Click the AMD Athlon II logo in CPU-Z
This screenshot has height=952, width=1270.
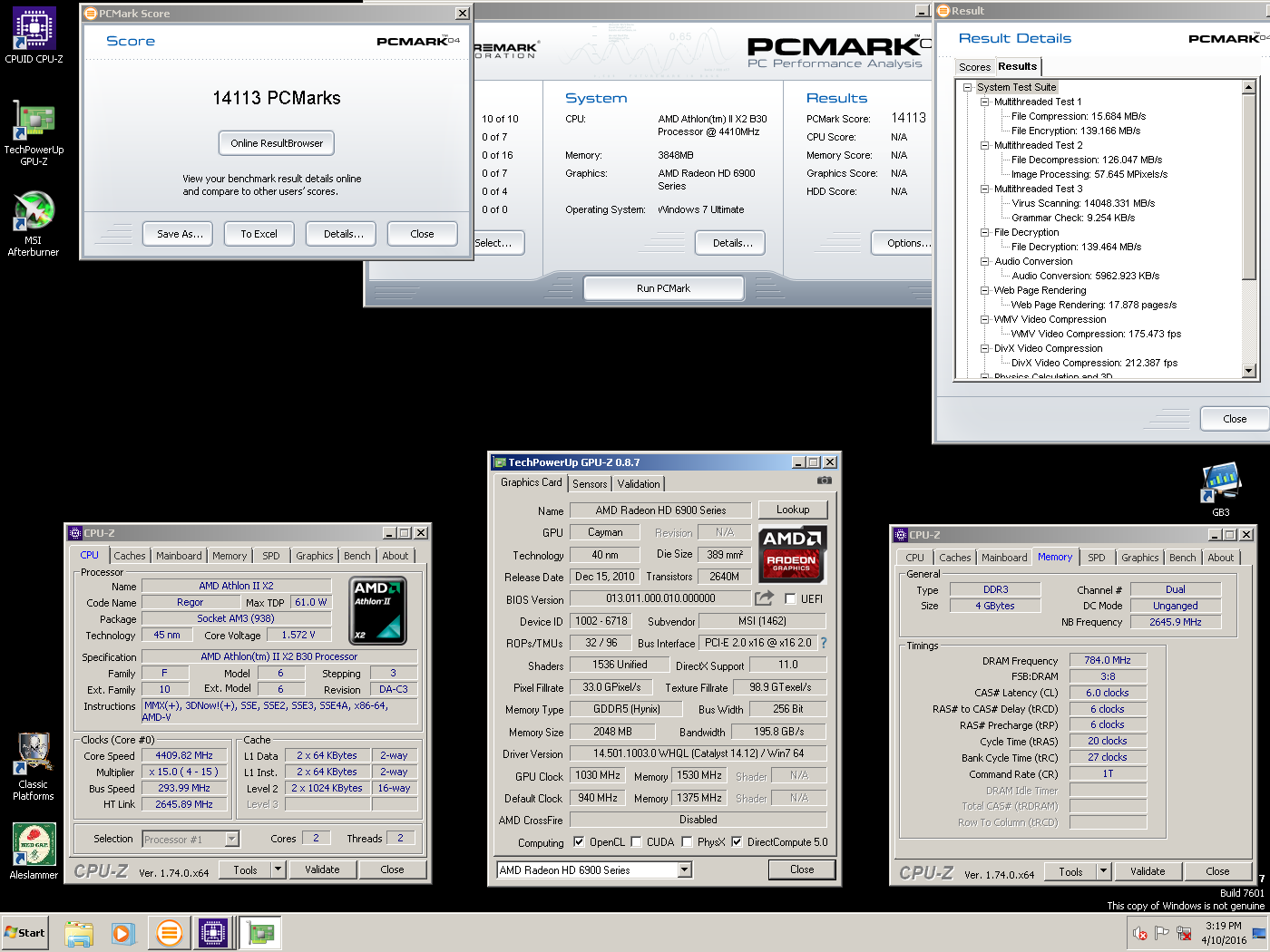pos(377,611)
